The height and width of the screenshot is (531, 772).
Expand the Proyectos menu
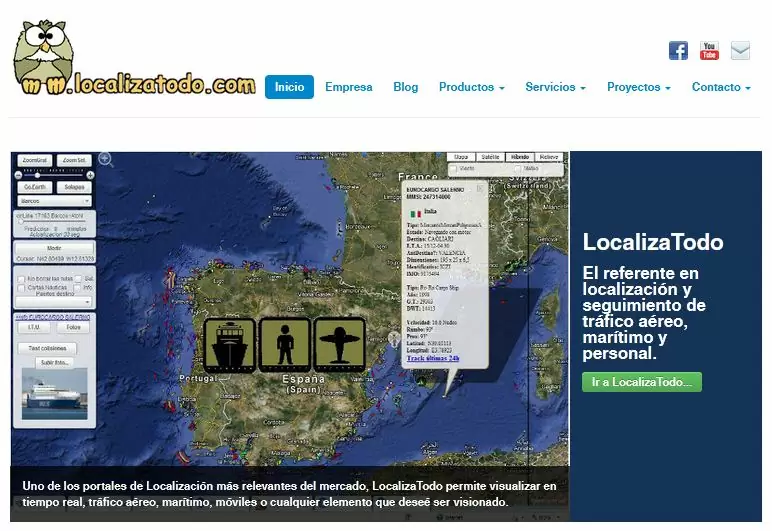(639, 87)
